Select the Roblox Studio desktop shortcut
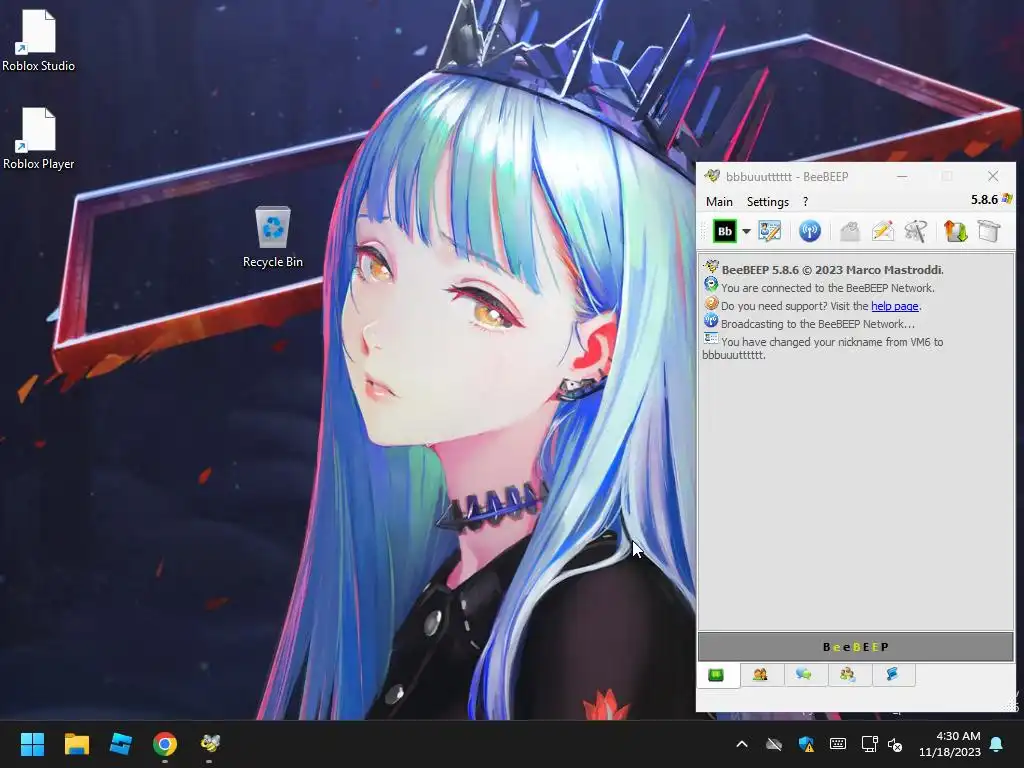Viewport: 1024px width, 768px height. coord(39,40)
